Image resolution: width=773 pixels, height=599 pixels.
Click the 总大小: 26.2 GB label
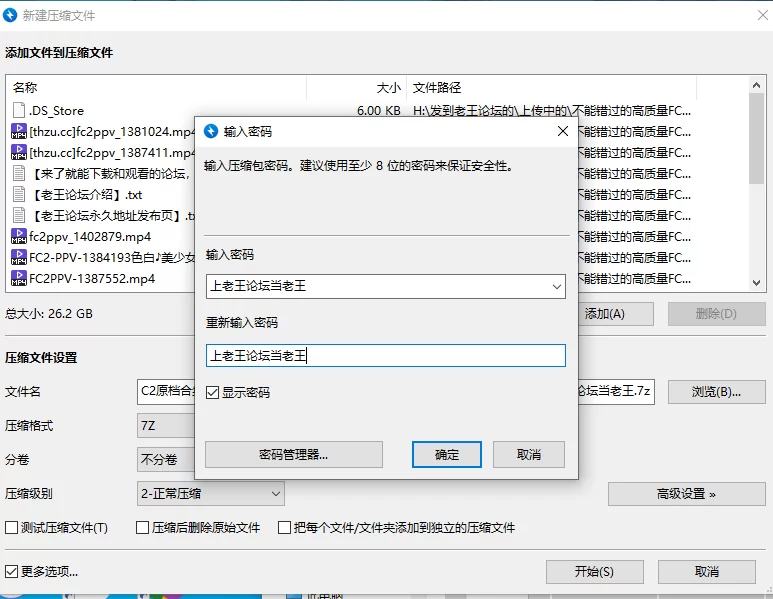[49, 314]
